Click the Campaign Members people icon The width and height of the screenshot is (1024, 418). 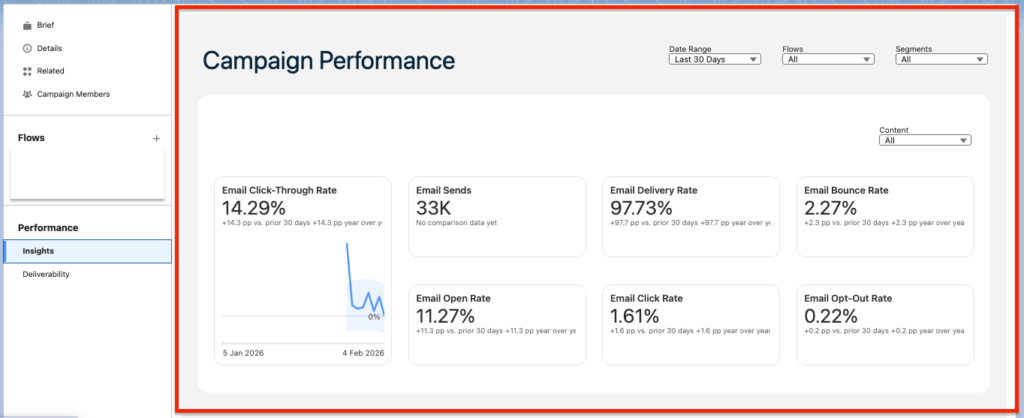click(x=27, y=94)
